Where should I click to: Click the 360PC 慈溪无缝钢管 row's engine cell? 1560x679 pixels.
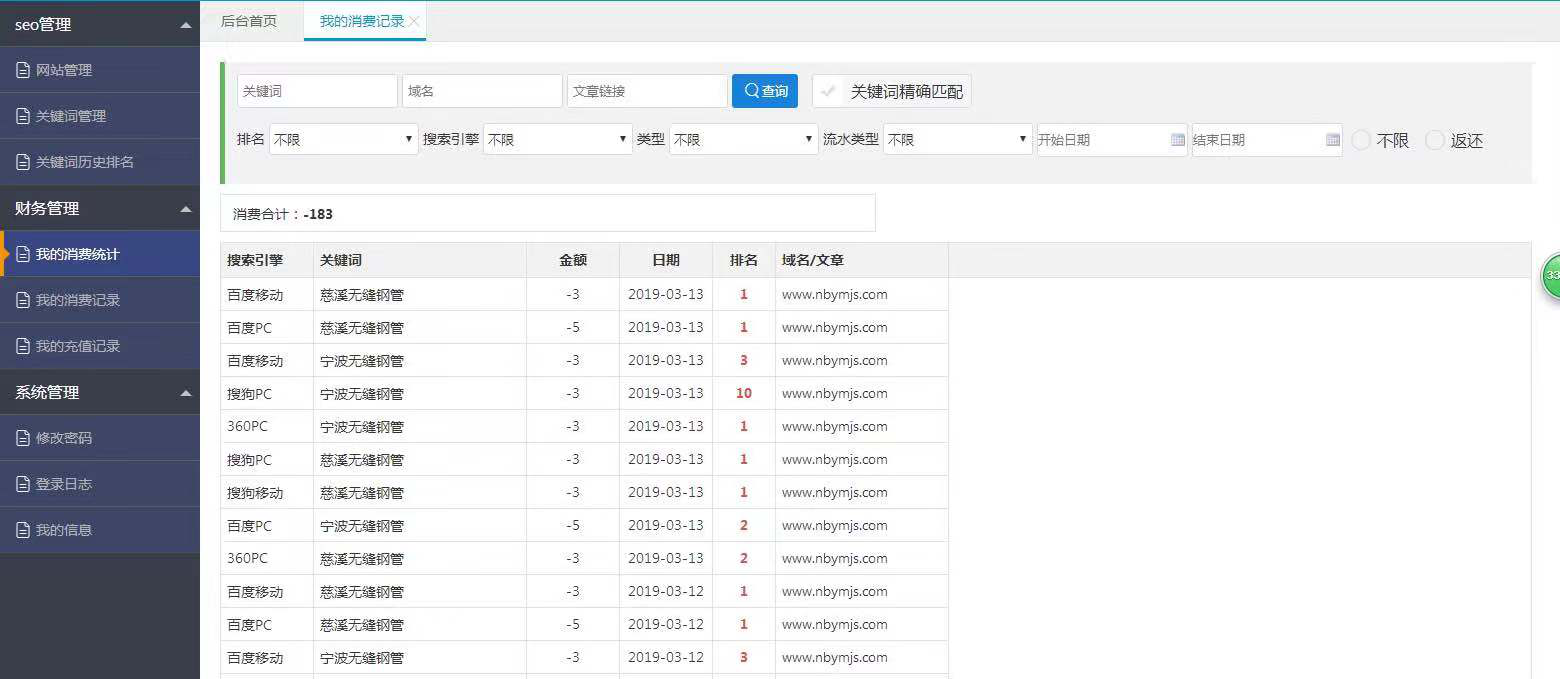[267, 559]
